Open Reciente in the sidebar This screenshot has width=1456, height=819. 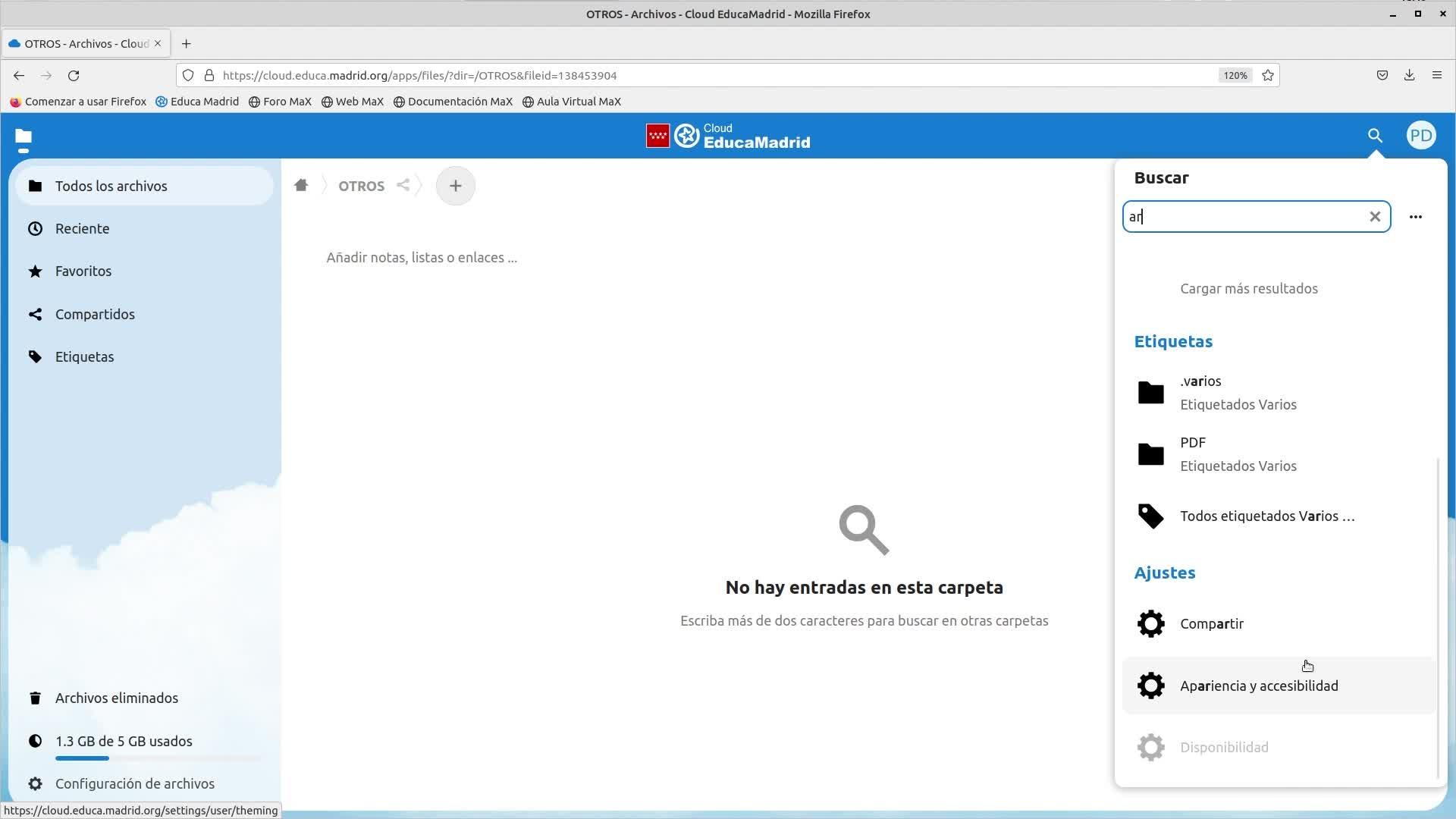[x=82, y=229]
